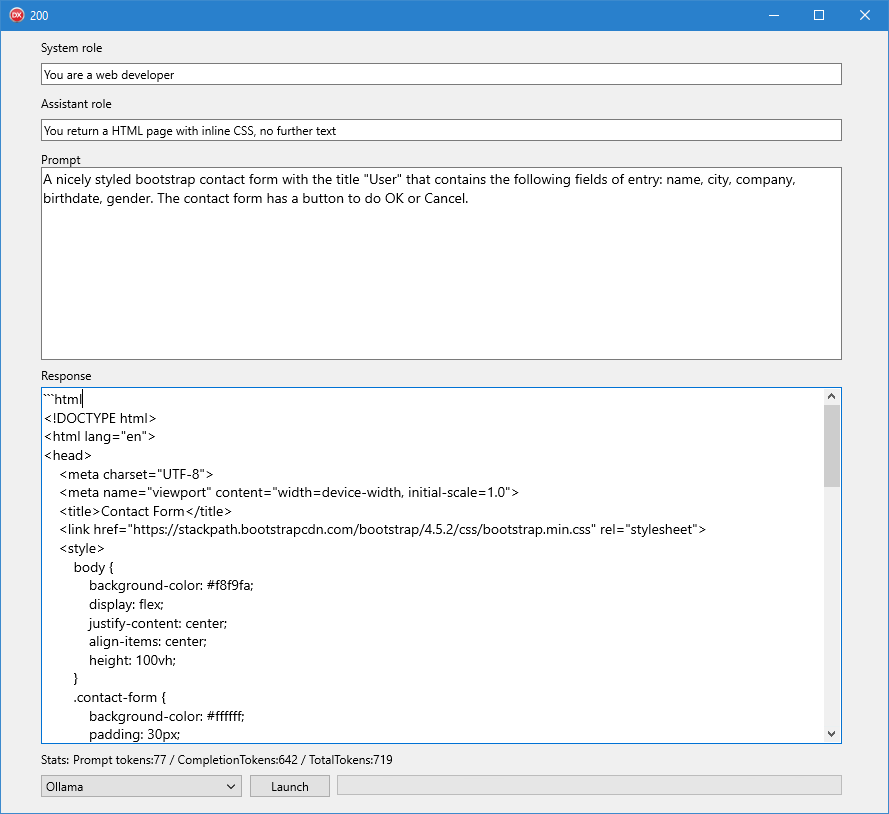Click the 'height: 100vh;' line
The image size is (889, 814).
133,660
